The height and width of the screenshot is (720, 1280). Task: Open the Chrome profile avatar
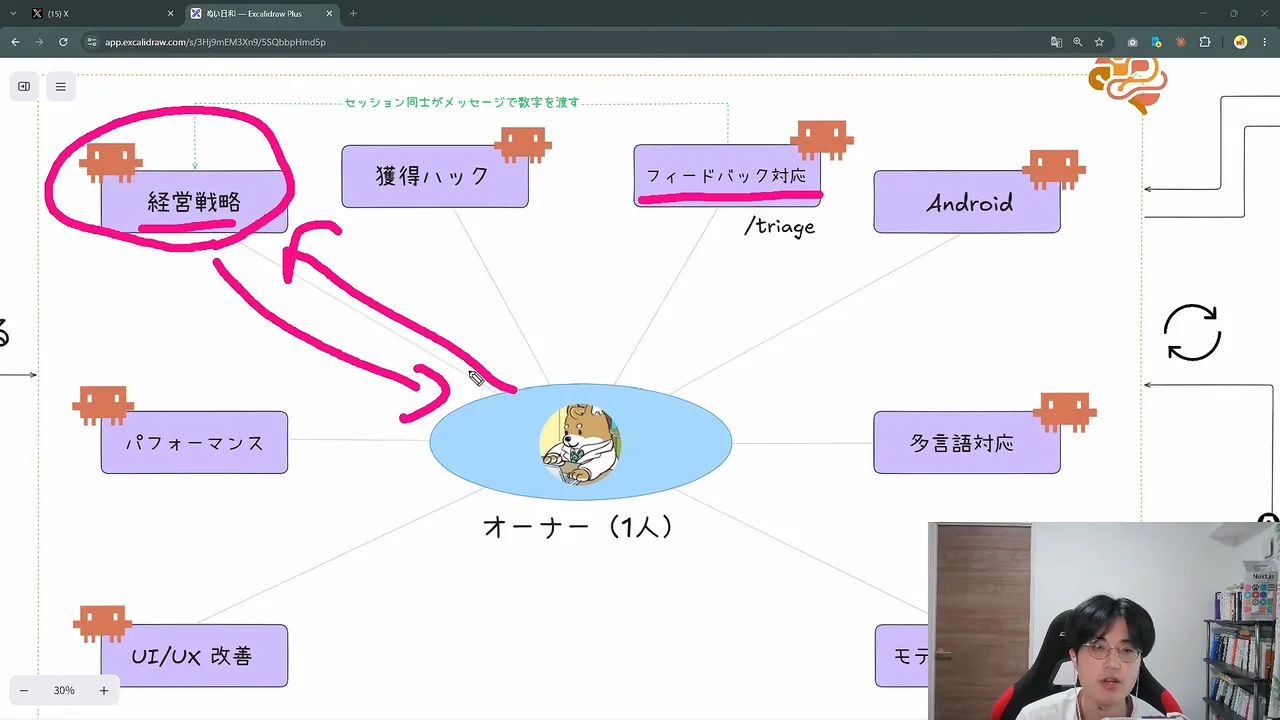[x=1240, y=42]
